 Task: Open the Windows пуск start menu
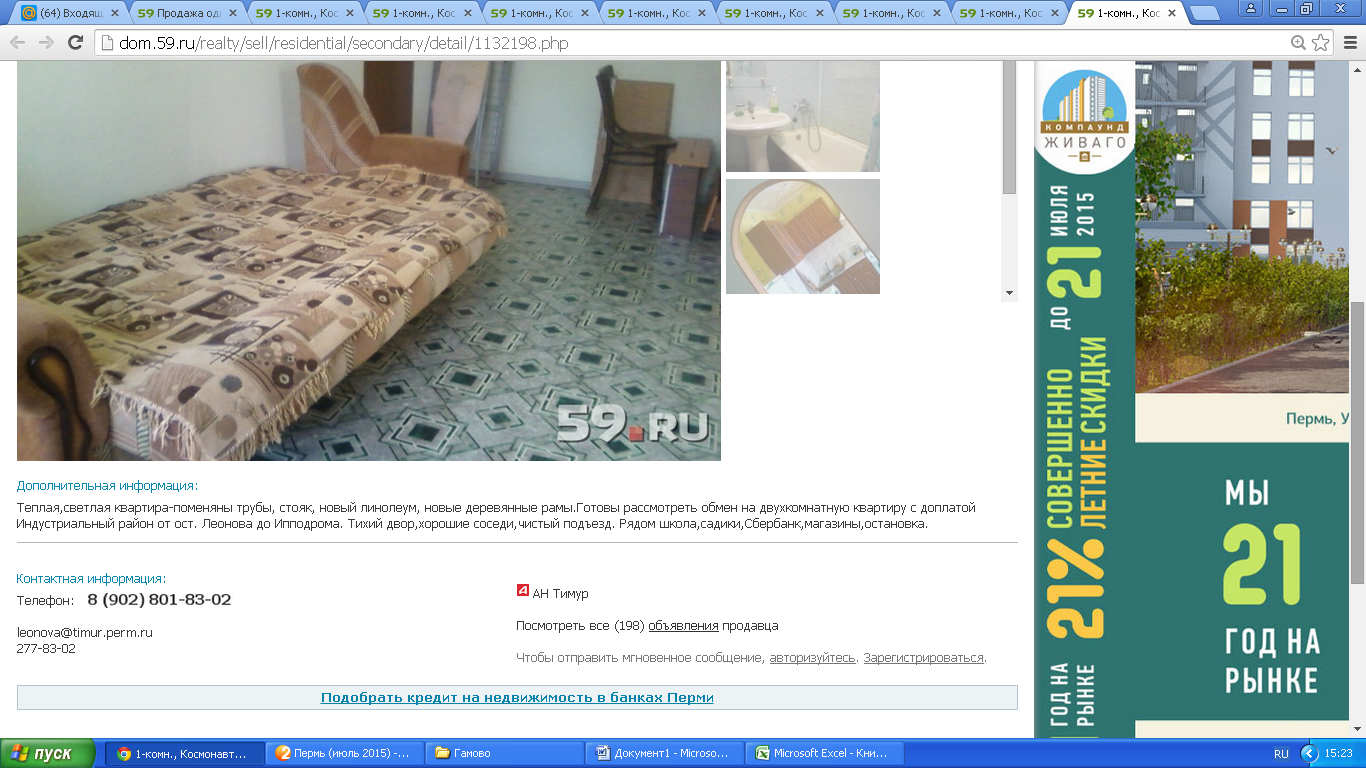tap(47, 753)
